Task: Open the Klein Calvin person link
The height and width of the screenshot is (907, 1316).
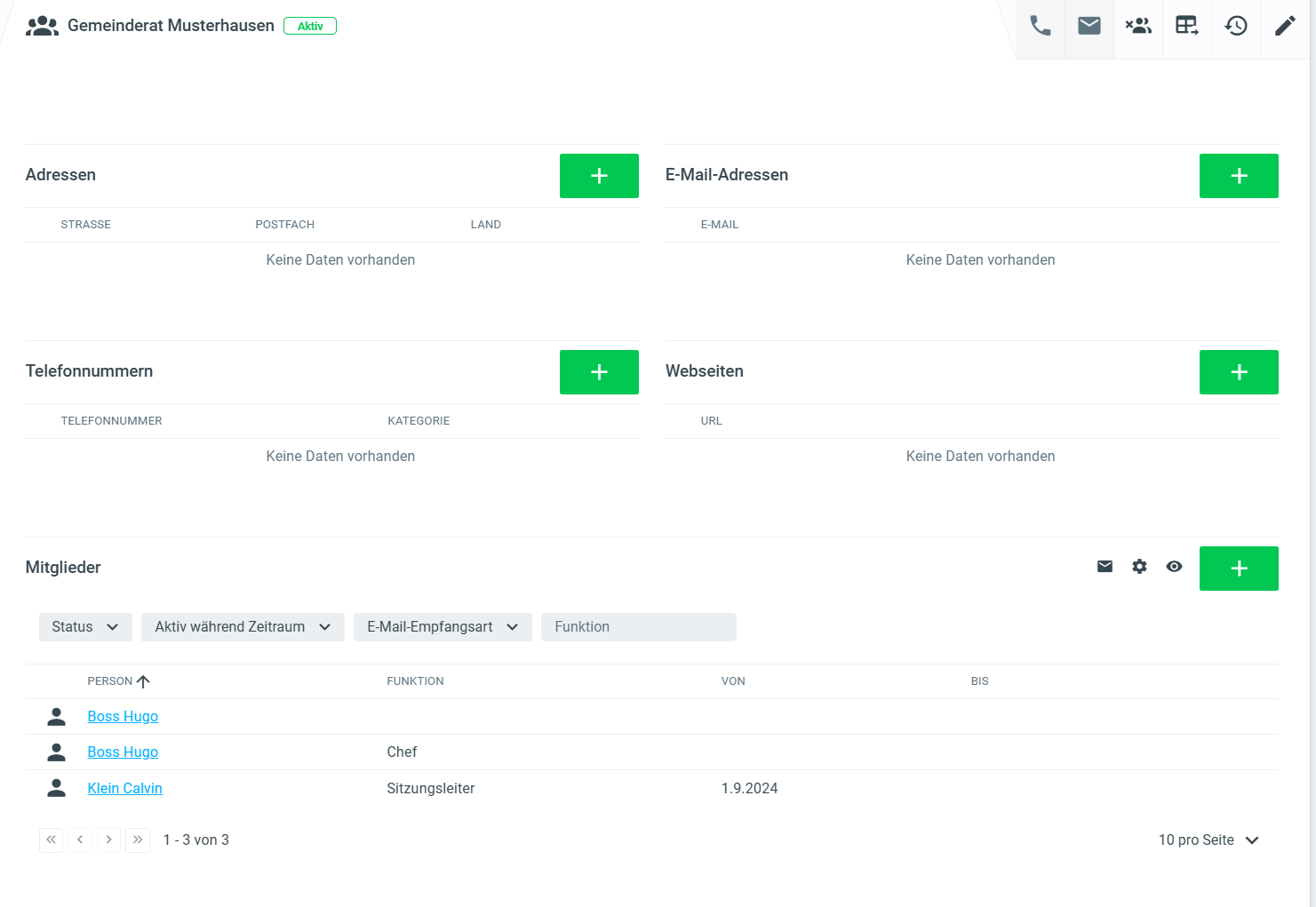Action: pos(124,789)
